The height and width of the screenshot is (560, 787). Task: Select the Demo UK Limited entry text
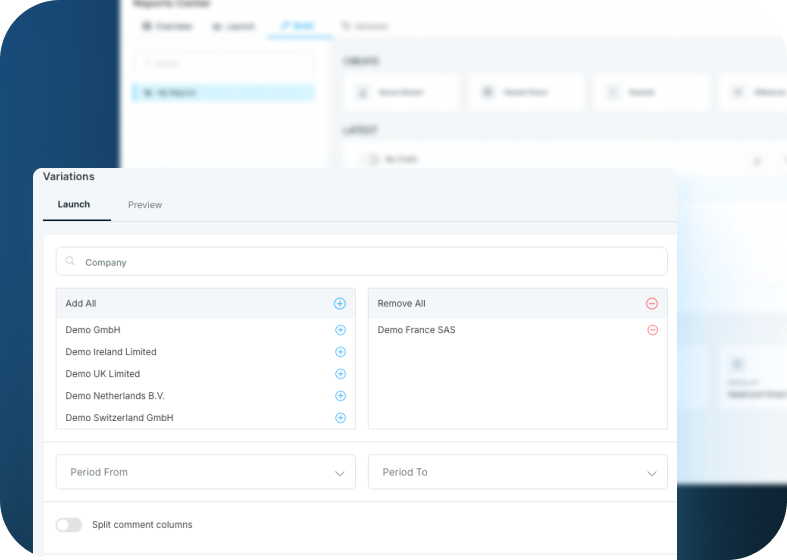coord(103,374)
